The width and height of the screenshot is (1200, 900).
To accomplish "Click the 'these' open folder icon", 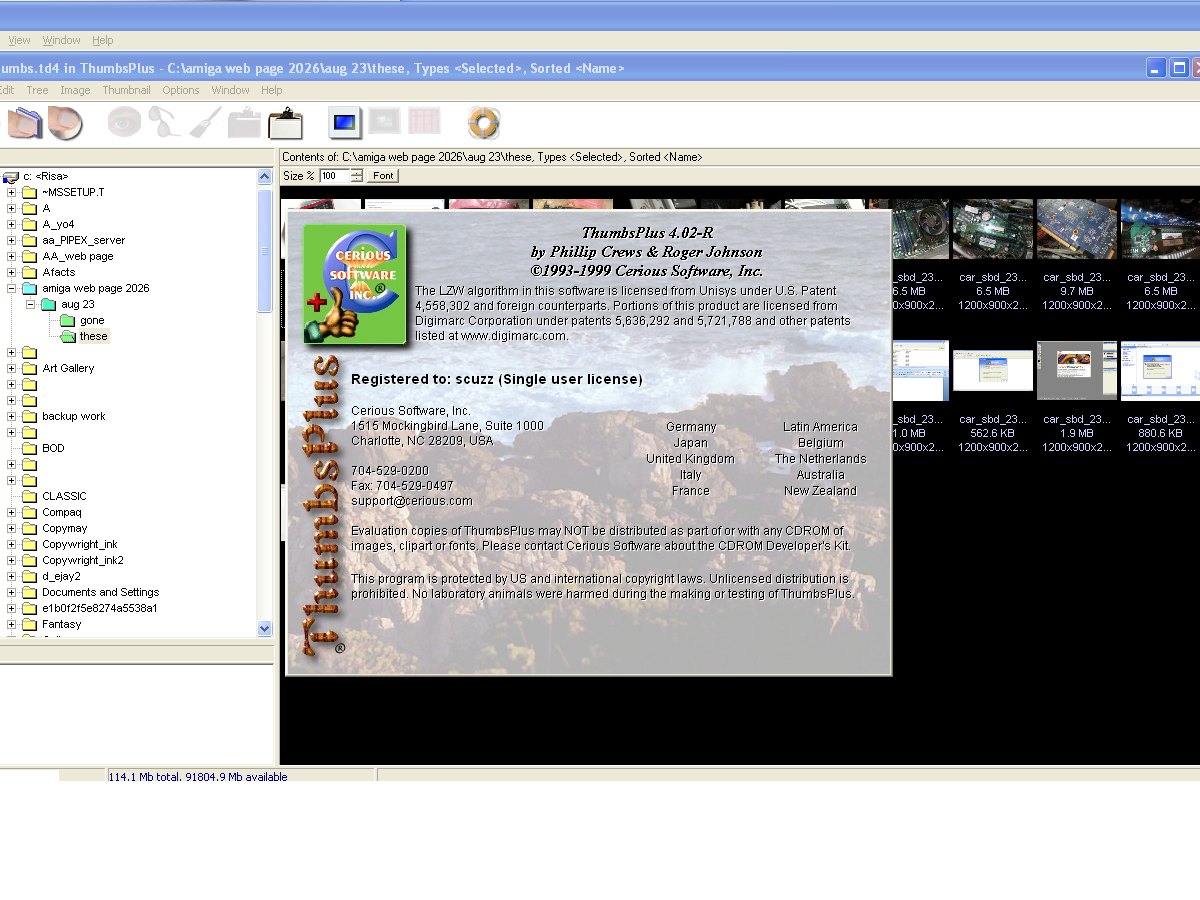I will pyautogui.click(x=68, y=336).
